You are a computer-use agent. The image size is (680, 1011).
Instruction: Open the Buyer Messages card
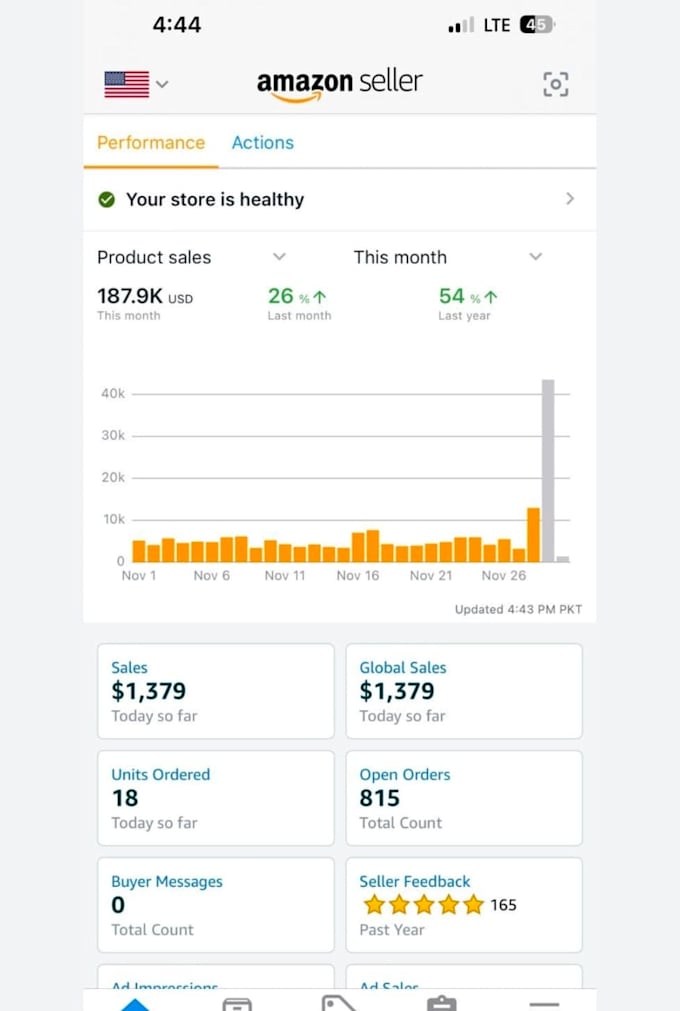[x=216, y=905]
